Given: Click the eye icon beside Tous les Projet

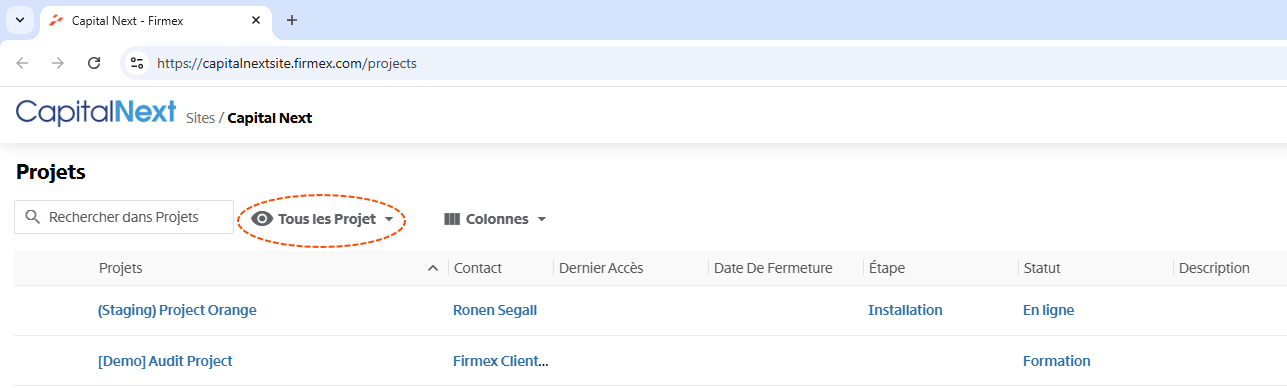Looking at the screenshot, I should (x=262, y=219).
